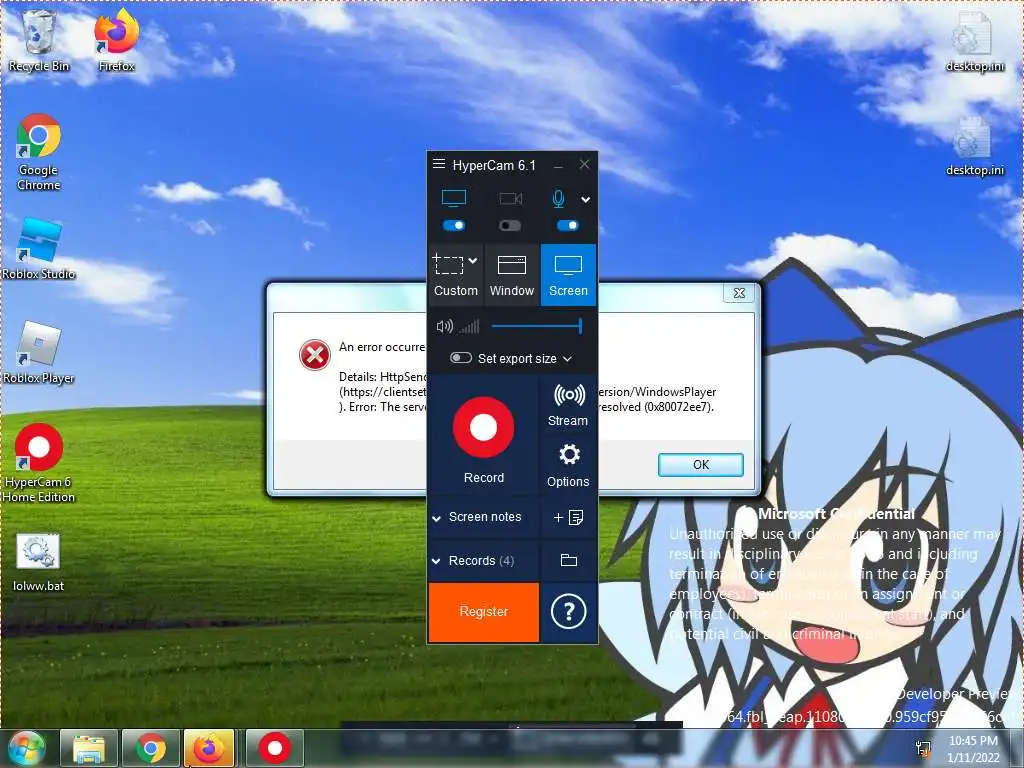Close the error dialog with X
The width and height of the screenshot is (1024, 768).
tap(739, 293)
